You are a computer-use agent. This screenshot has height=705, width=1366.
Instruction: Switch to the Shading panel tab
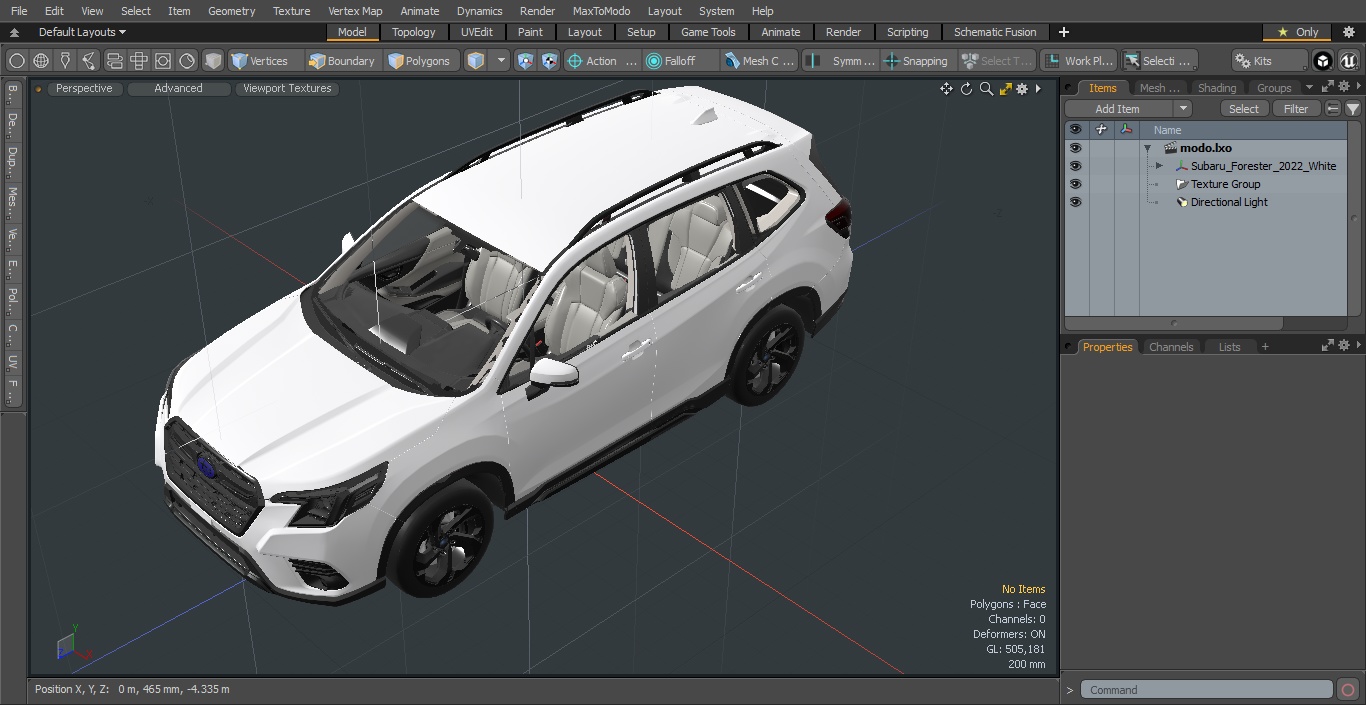click(x=1217, y=88)
